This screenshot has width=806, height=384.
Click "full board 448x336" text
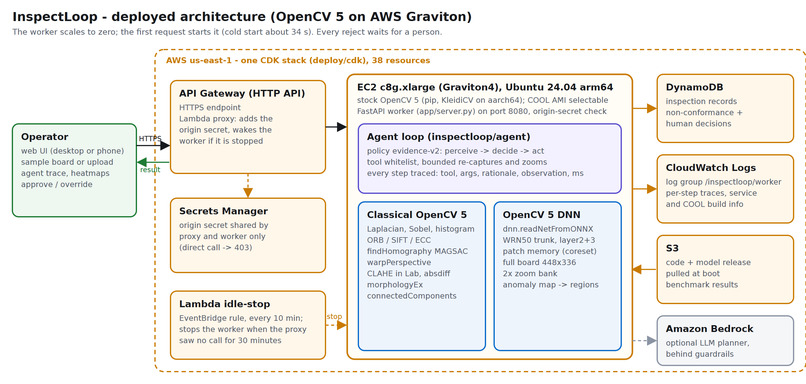(x=539, y=263)
